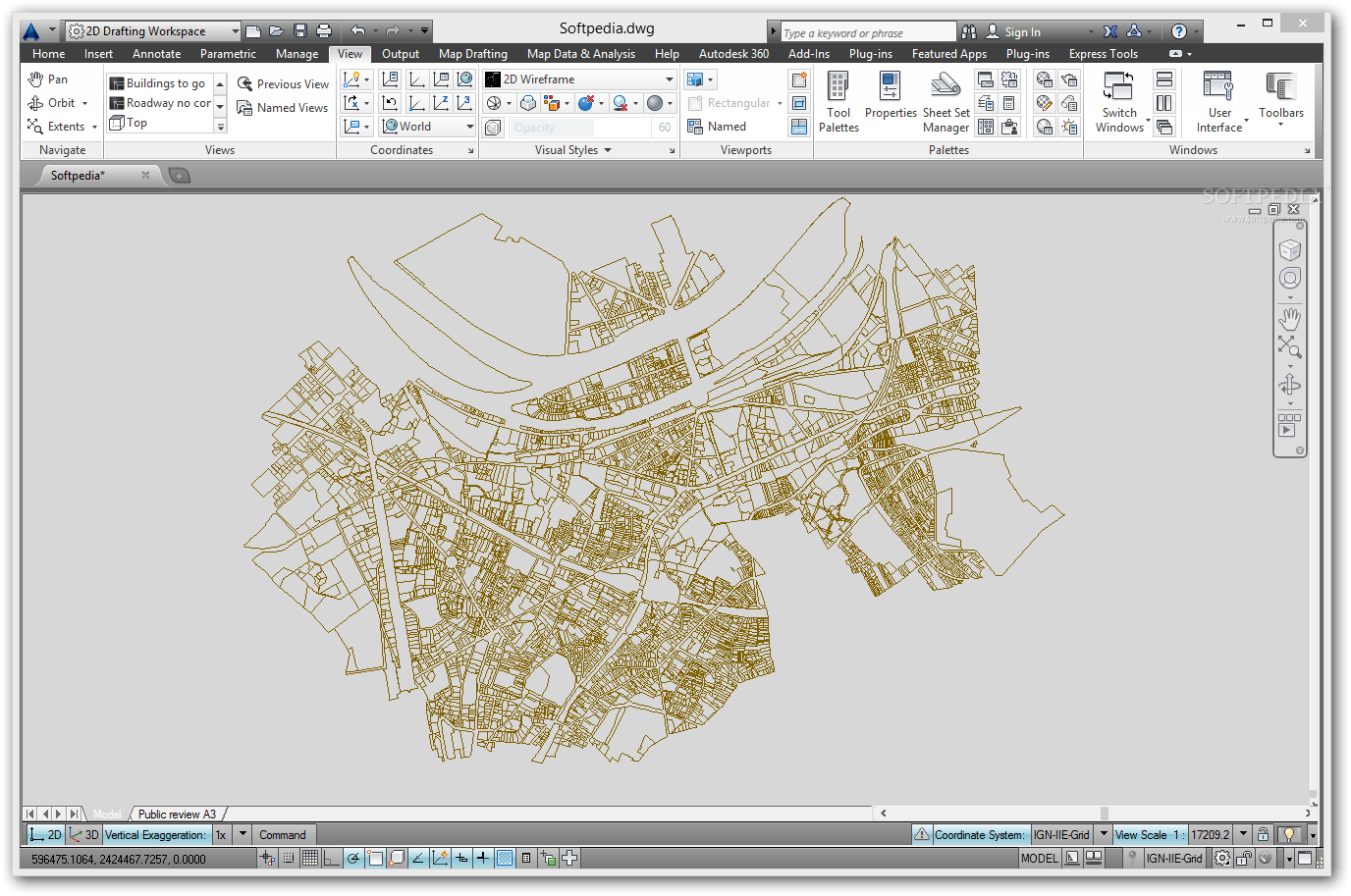This screenshot has width=1351, height=896.
Task: Switch to 3D view mode toggle
Action: pos(84,835)
